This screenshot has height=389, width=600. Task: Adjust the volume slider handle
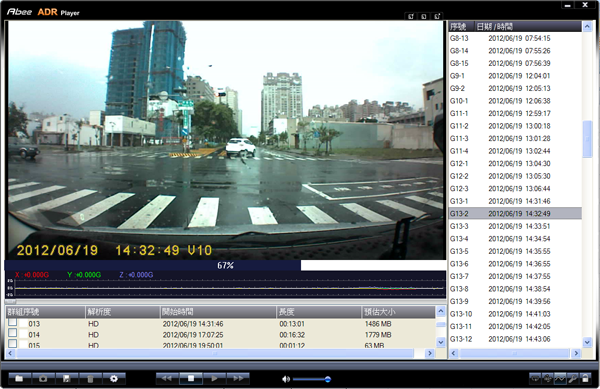coord(328,379)
